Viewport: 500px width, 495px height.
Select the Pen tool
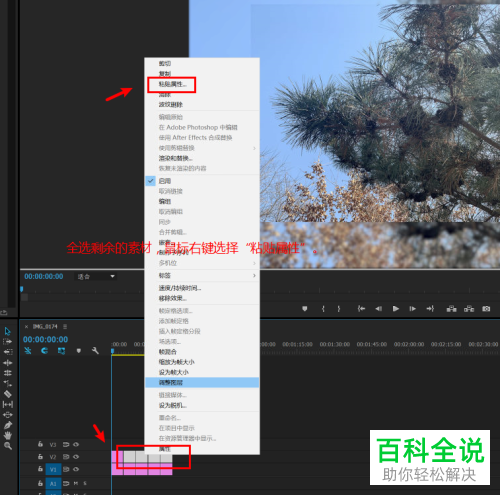coord(7,425)
